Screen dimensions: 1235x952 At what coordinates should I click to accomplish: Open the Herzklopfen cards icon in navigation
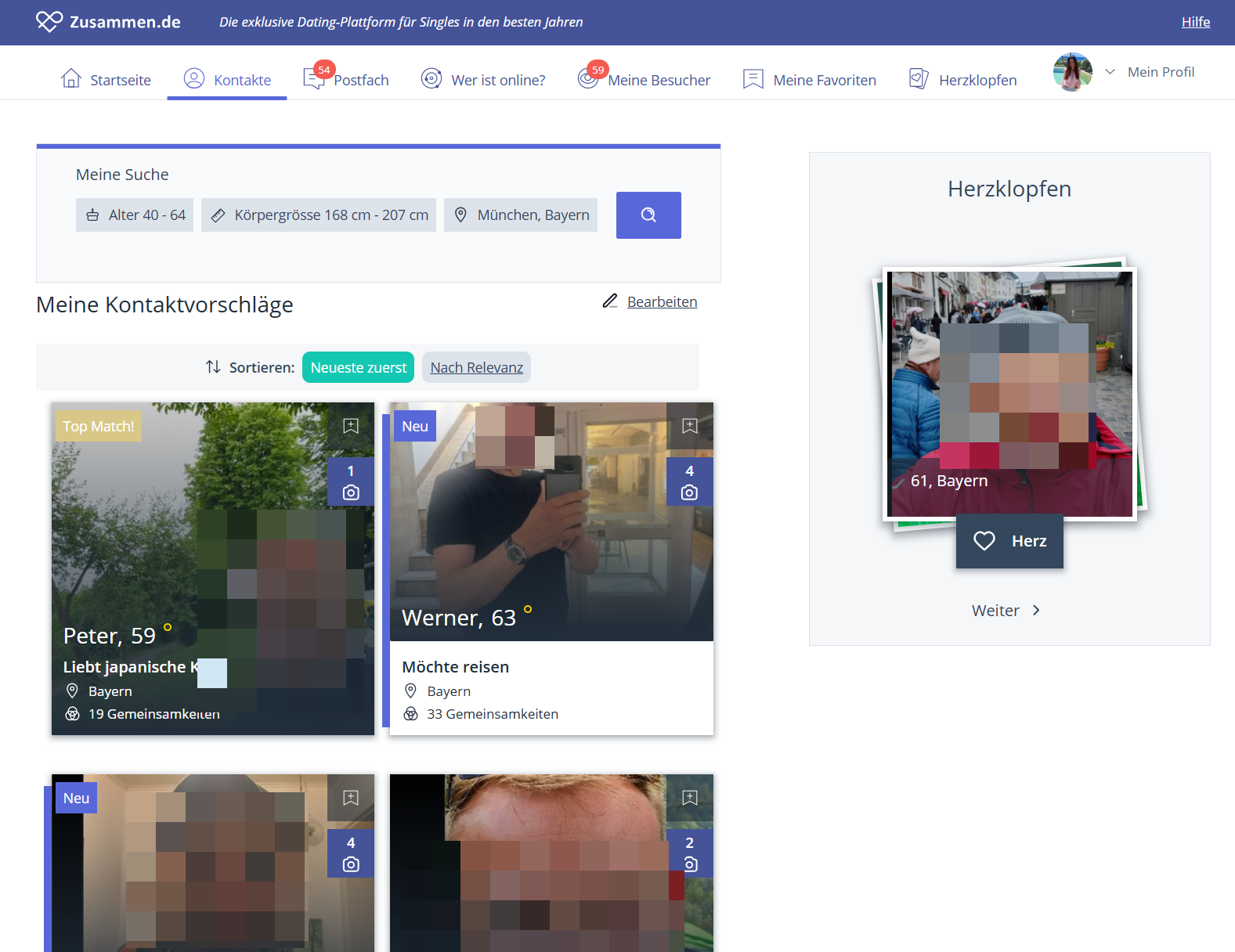[919, 78]
